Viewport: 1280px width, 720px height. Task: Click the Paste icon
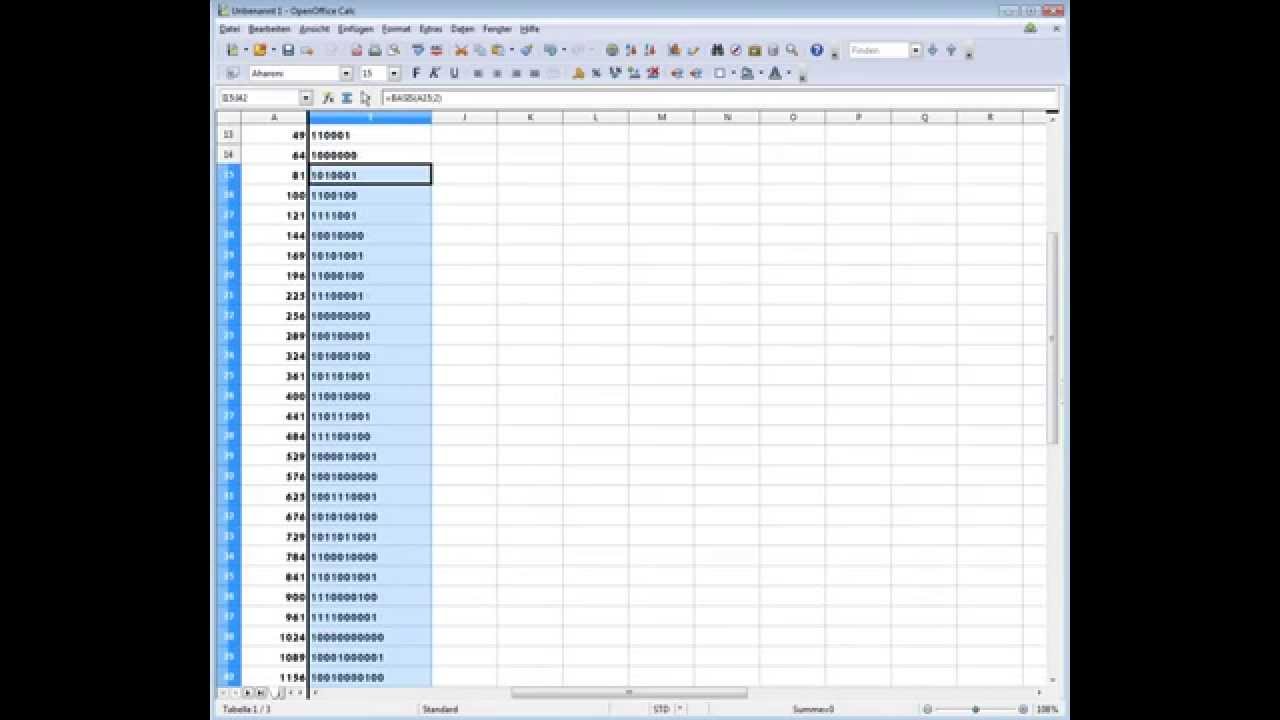(x=497, y=50)
